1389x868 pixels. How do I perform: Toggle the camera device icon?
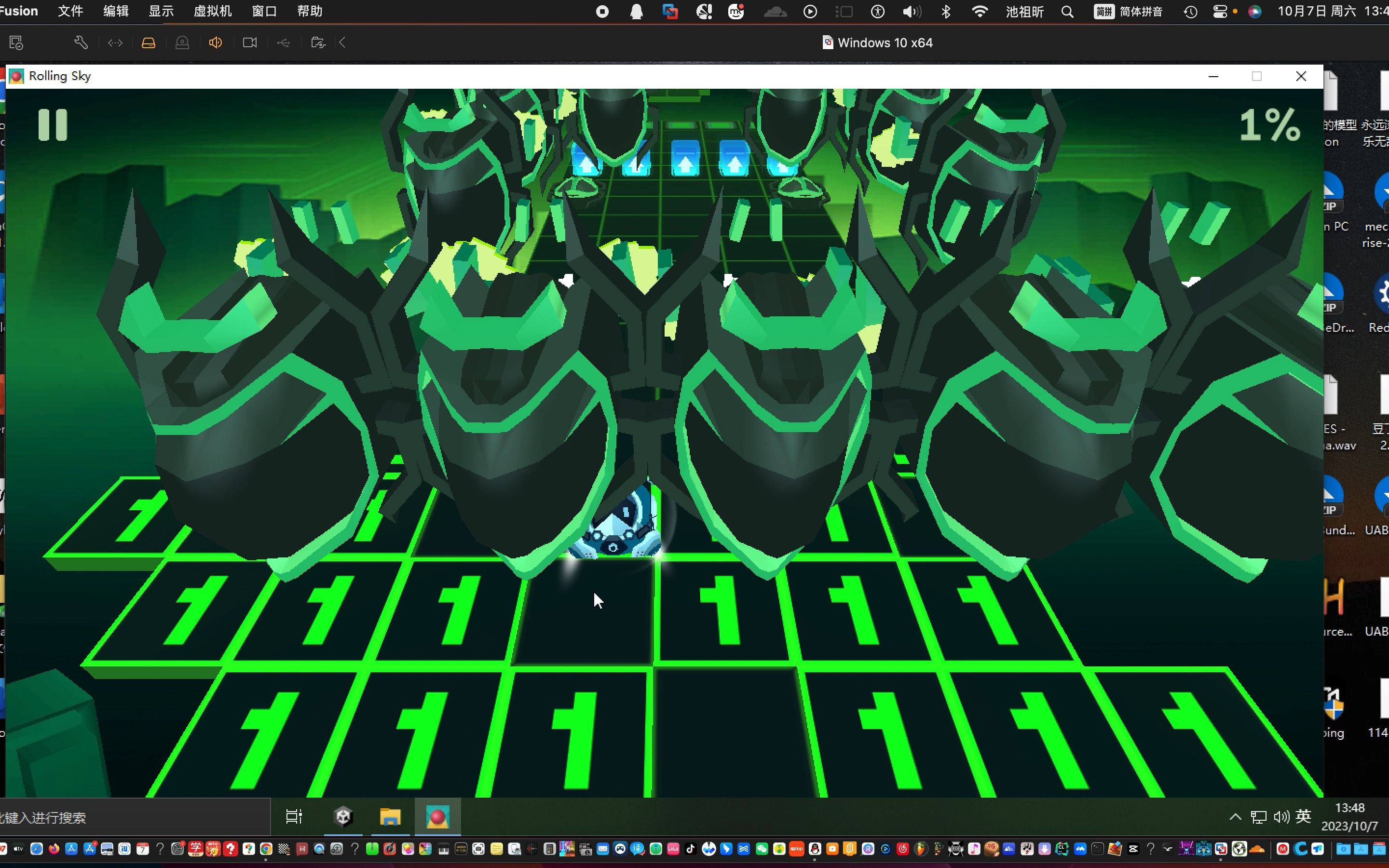(x=250, y=42)
